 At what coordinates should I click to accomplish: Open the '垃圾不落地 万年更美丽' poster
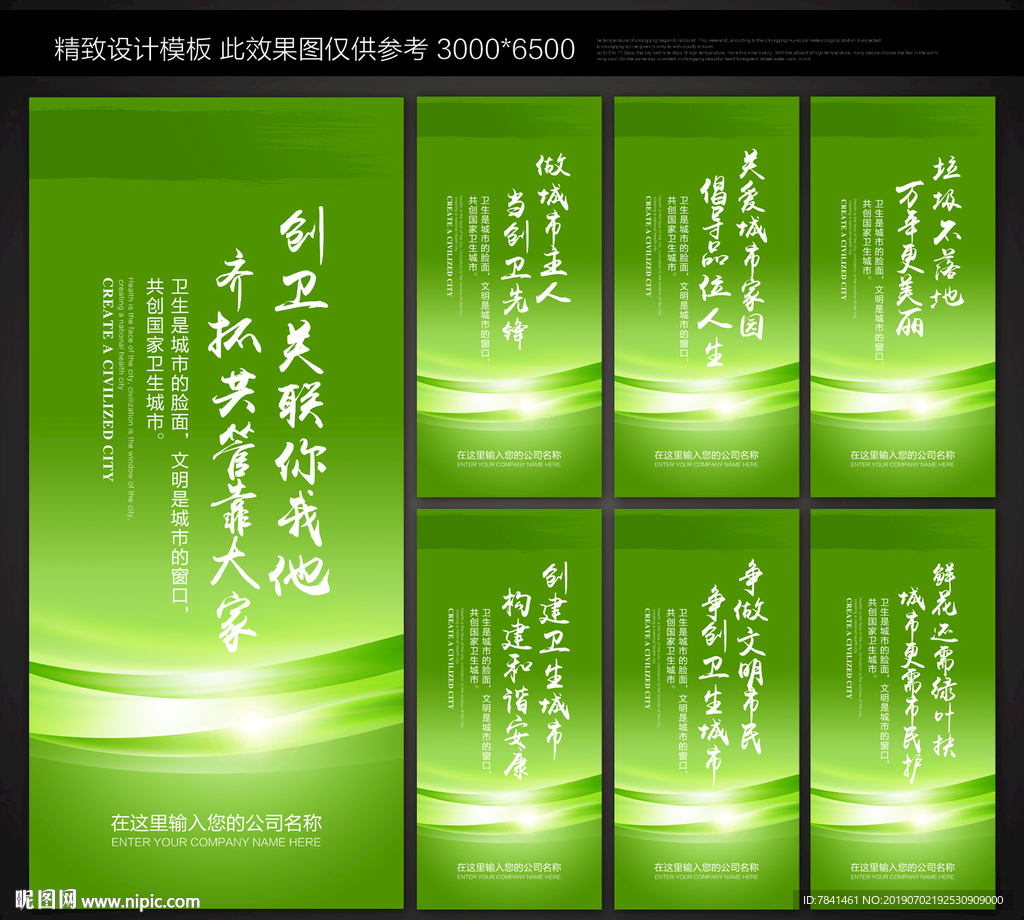tap(903, 297)
